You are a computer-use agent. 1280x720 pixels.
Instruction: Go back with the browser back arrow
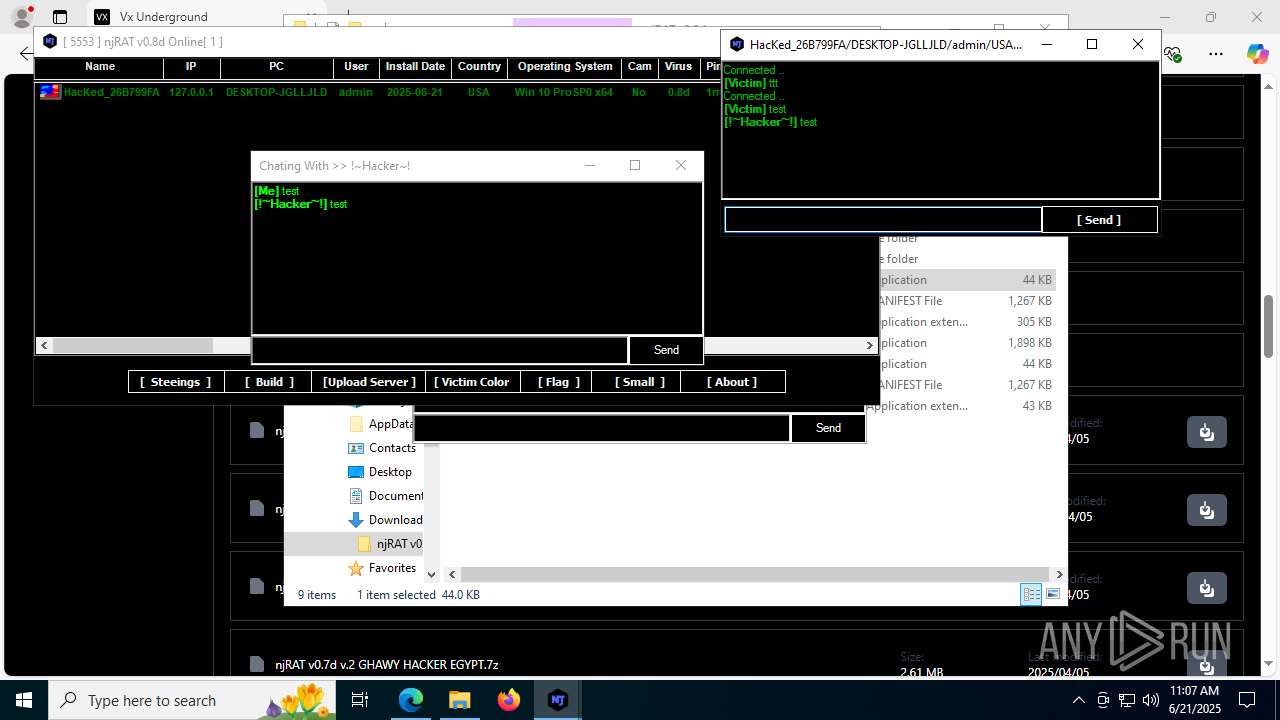tap(25, 53)
